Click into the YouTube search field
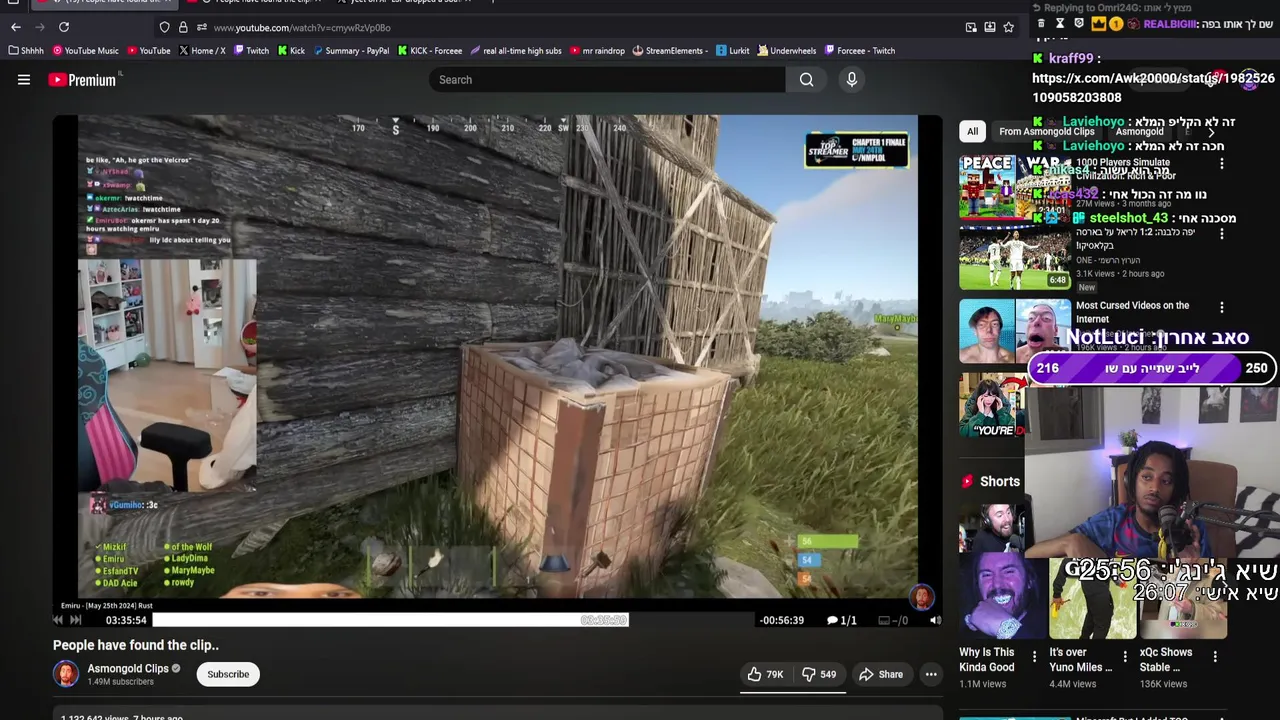The image size is (1280, 720). [608, 80]
